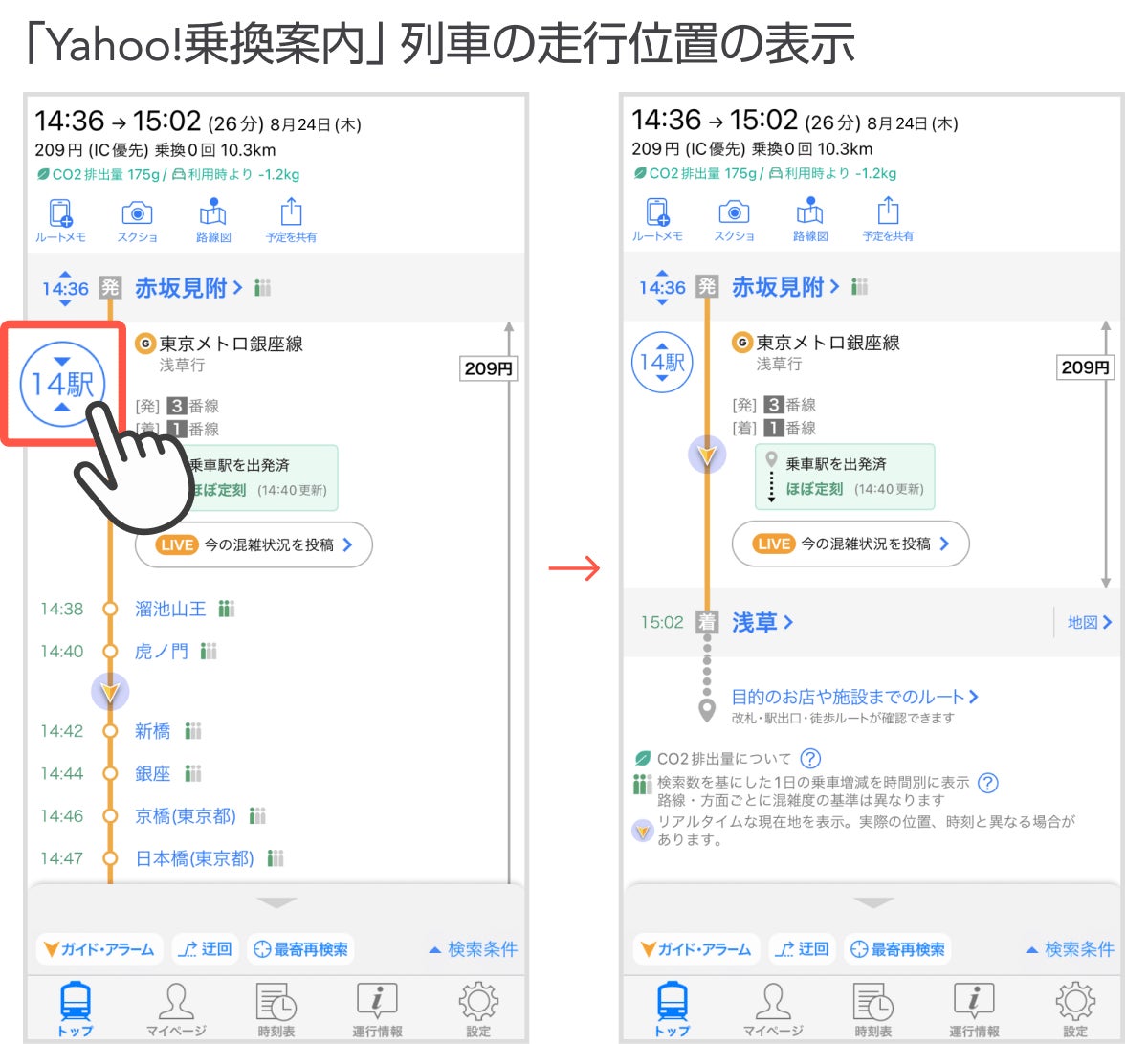Viewport: 1148px width, 1044px height.
Task: Open 地図 map link beside 浅草
Action: pos(1090,622)
